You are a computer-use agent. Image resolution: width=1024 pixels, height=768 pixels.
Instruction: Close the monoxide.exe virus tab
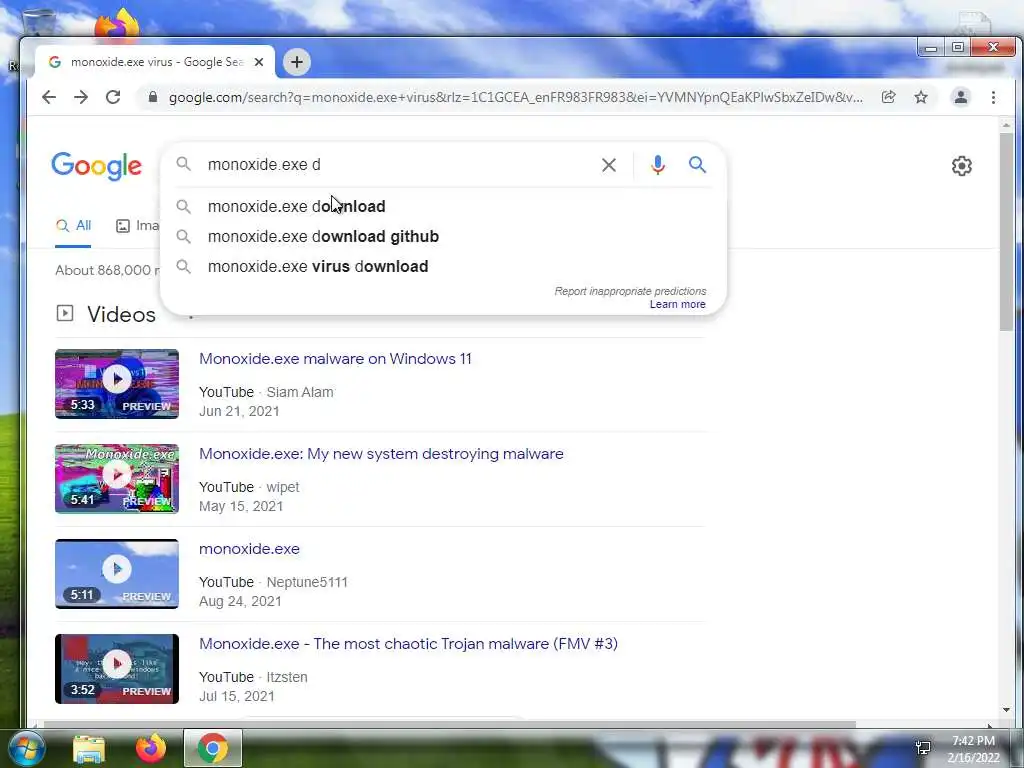pos(259,62)
